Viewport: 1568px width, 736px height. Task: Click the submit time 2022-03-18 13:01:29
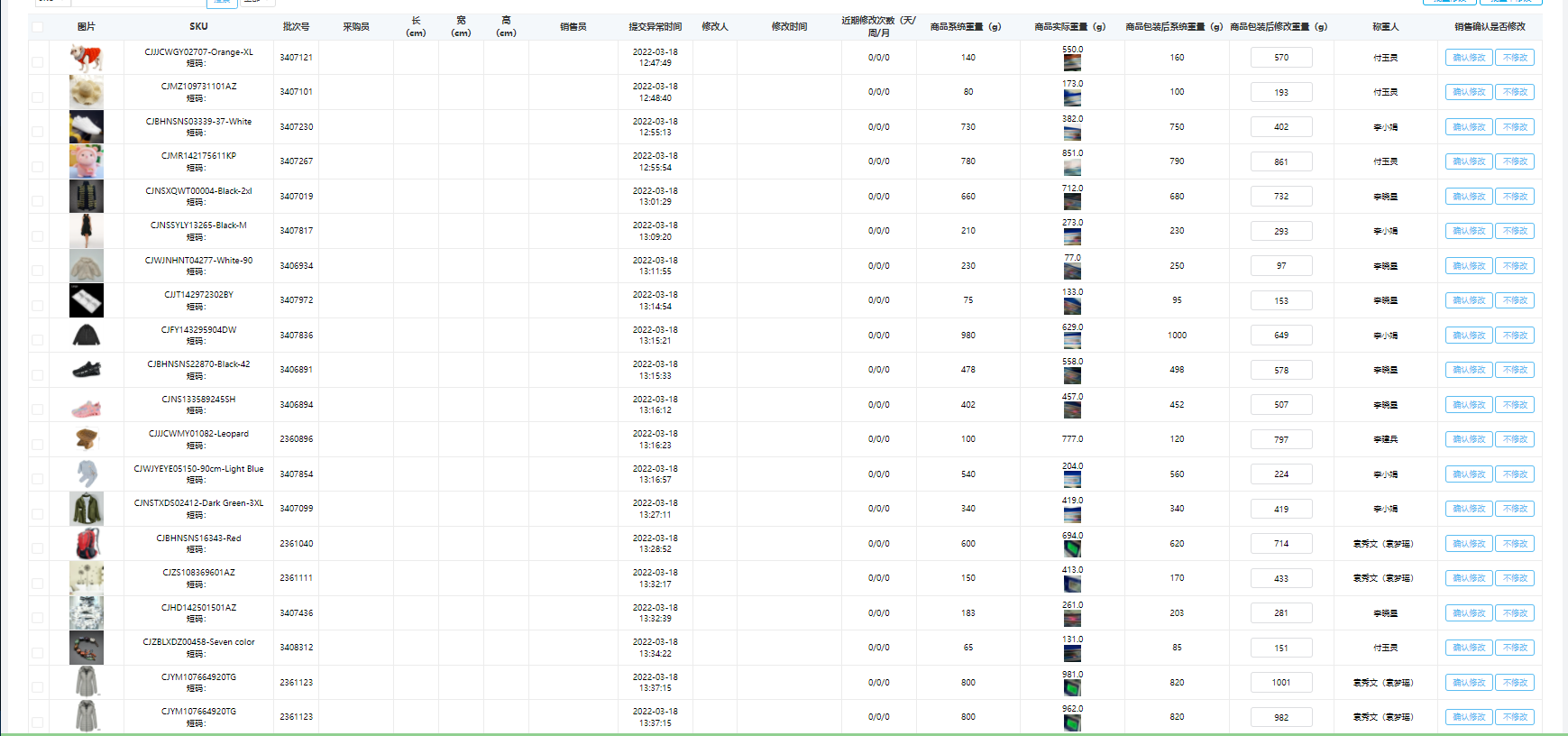coord(656,197)
